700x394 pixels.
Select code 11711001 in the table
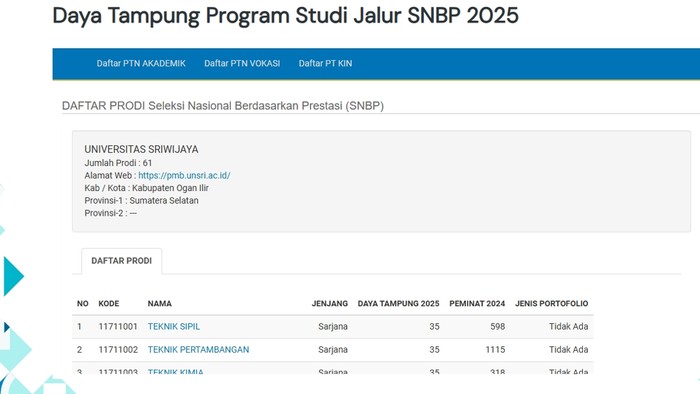pos(118,327)
